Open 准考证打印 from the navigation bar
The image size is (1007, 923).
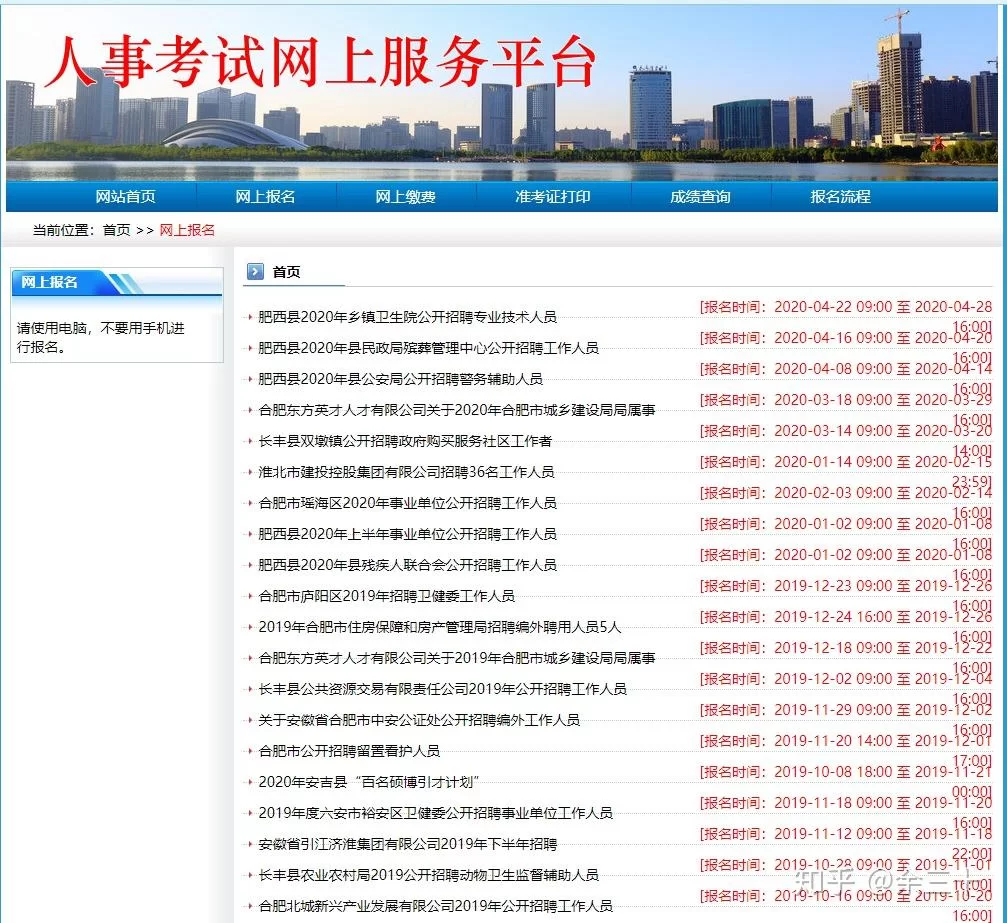coord(551,196)
